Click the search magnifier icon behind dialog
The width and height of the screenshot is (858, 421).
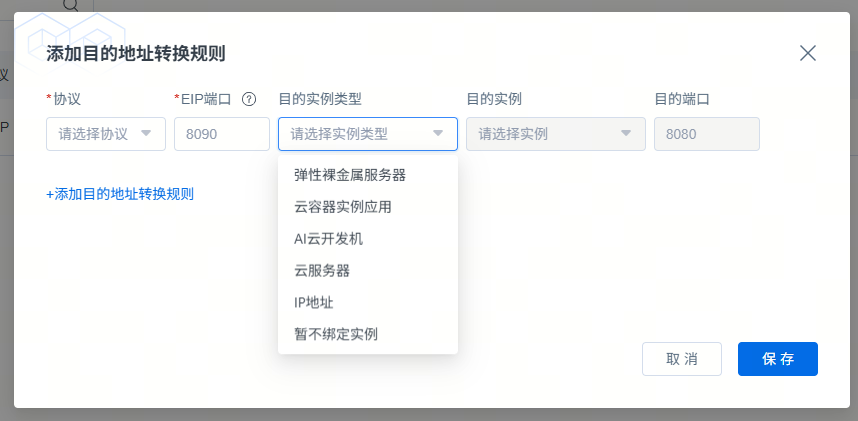[x=70, y=5]
